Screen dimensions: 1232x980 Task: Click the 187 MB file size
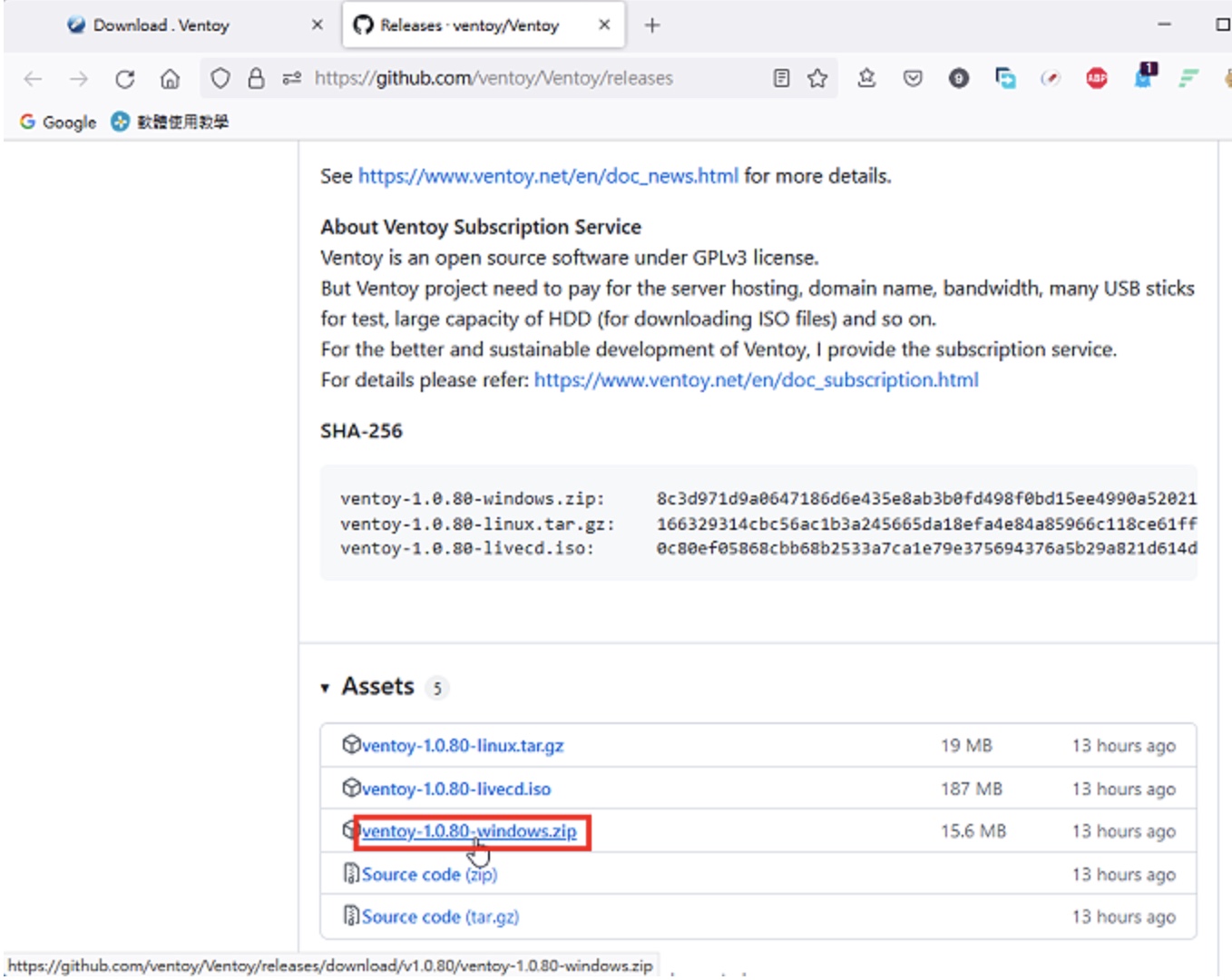pyautogui.click(x=972, y=789)
